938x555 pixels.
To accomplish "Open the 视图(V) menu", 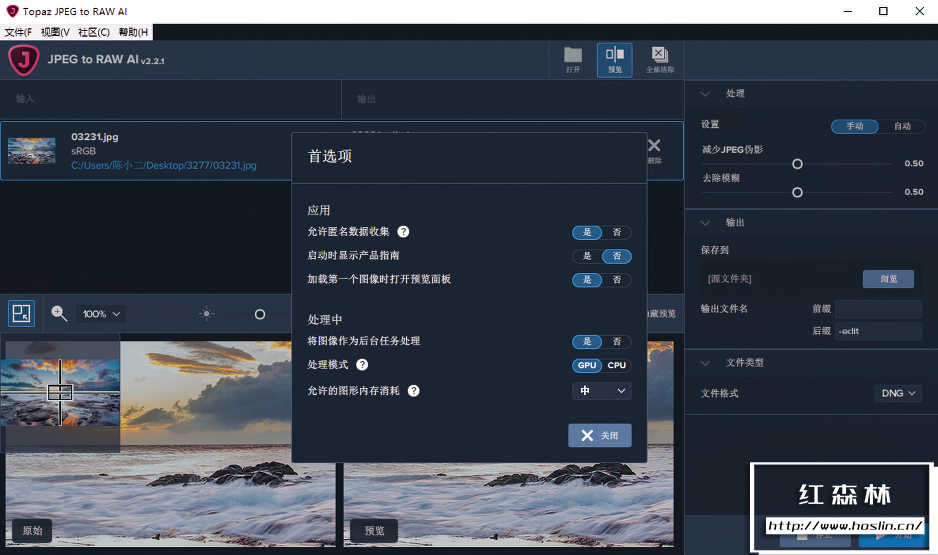I will 55,32.
